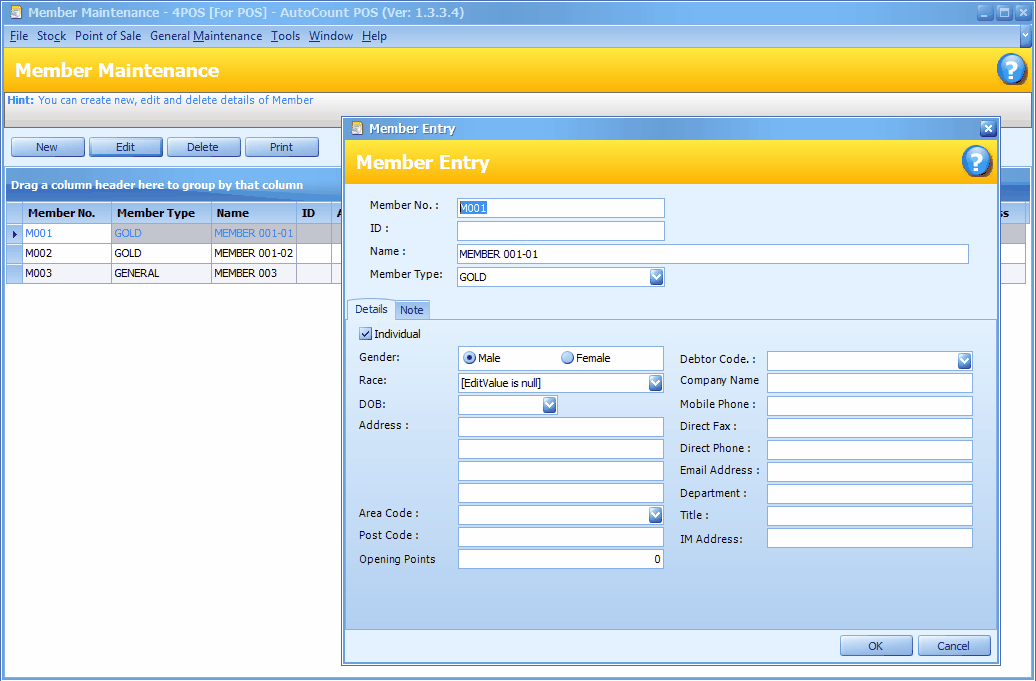
Task: Click the help icon in Member Entry dialog
Action: (x=976, y=161)
